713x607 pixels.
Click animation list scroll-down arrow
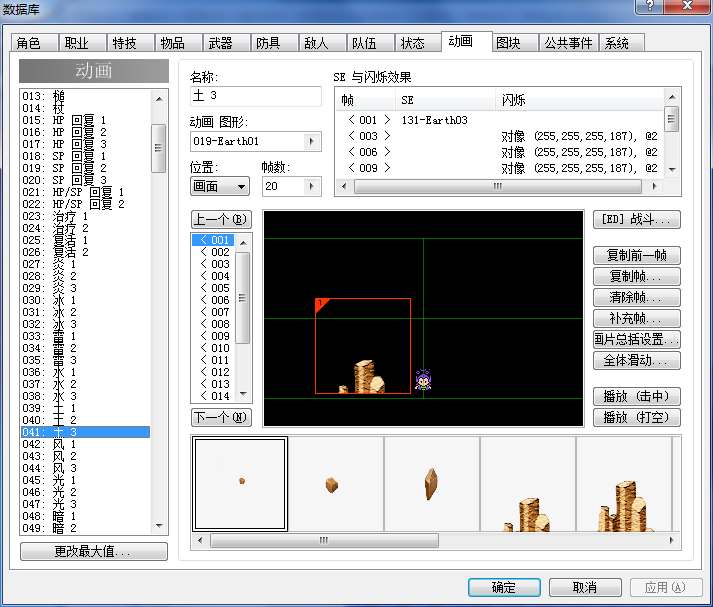coord(159,526)
